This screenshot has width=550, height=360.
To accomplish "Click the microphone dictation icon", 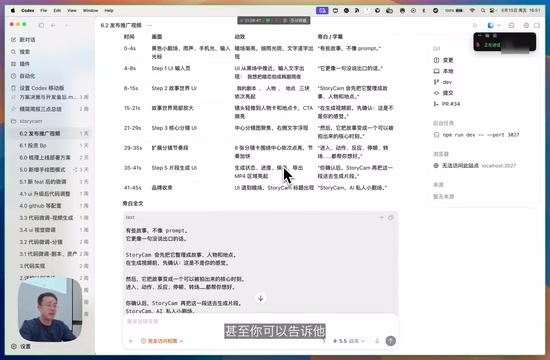I will (x=377, y=341).
